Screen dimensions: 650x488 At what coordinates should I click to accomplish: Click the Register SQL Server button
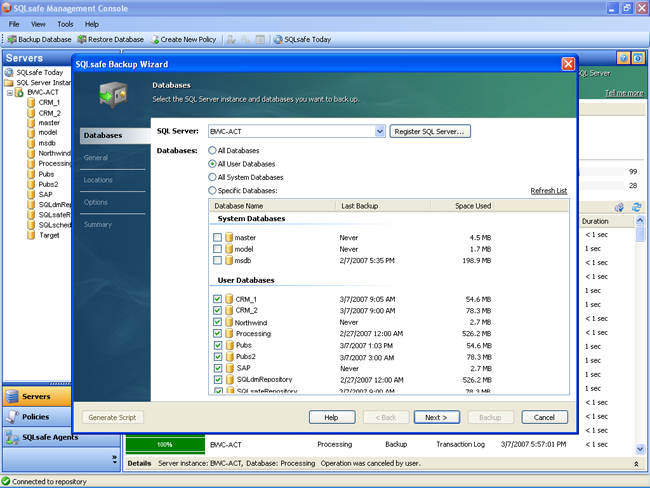pos(430,131)
